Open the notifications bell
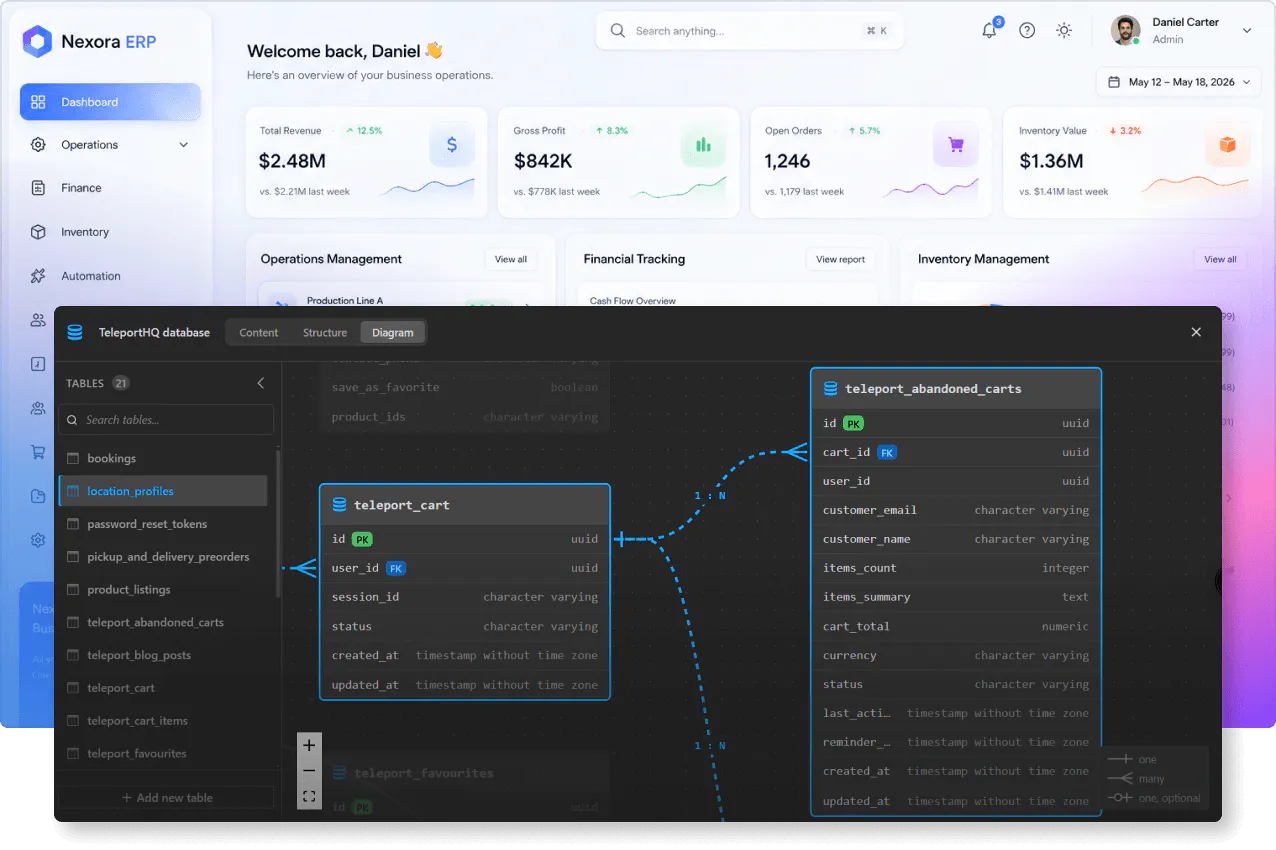Viewport: 1276px width, 850px height. click(x=989, y=30)
